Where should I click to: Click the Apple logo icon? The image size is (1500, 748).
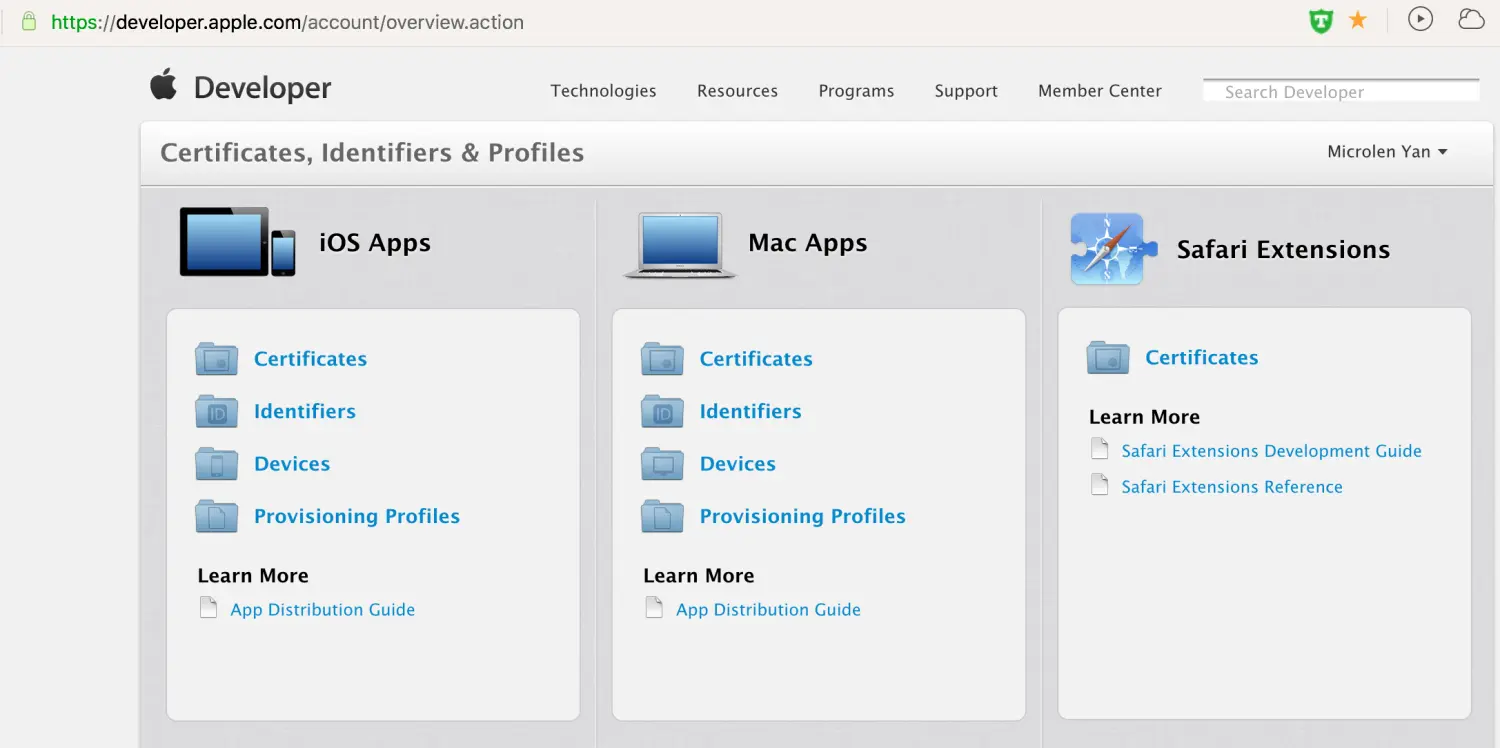coord(164,85)
